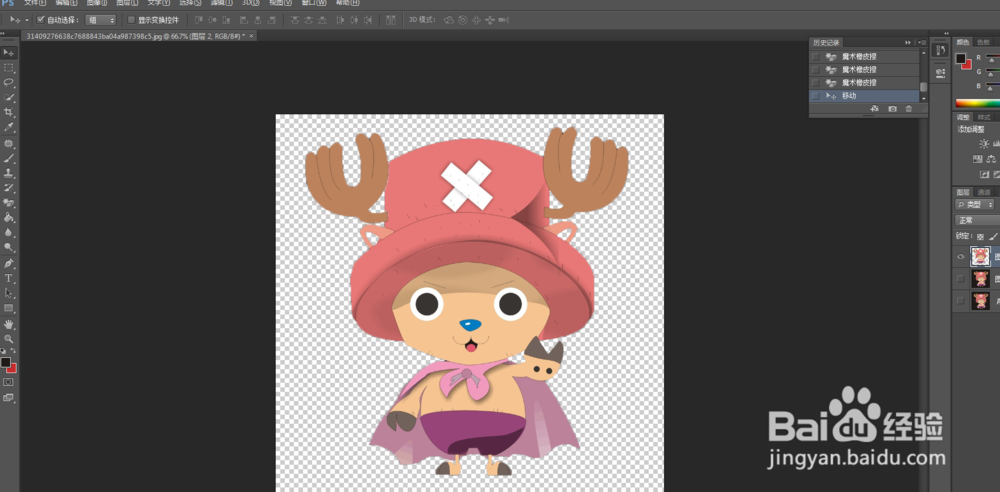The width and height of the screenshot is (1000, 492).
Task: Select the Lasso tool
Action: (9, 82)
